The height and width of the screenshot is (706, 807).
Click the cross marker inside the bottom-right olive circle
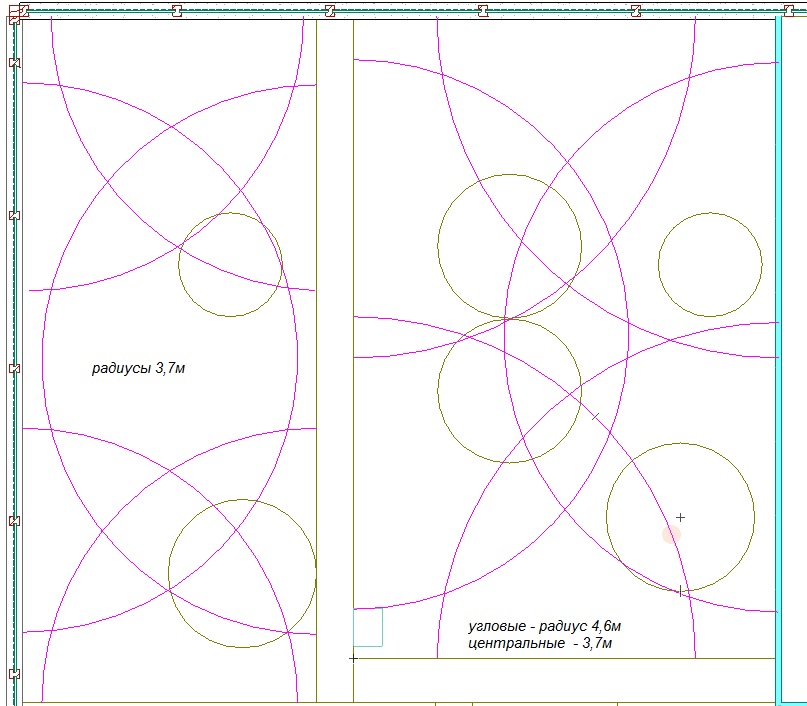click(680, 517)
